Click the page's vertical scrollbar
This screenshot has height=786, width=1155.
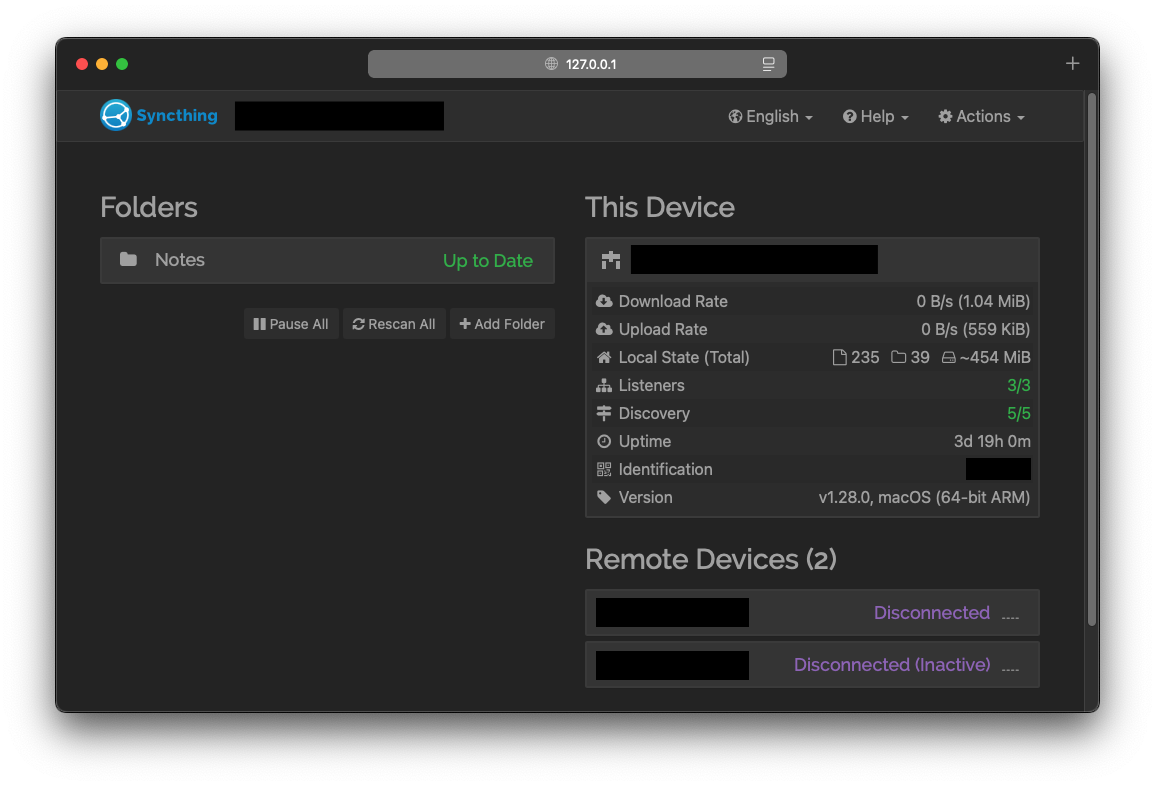pos(1091,360)
